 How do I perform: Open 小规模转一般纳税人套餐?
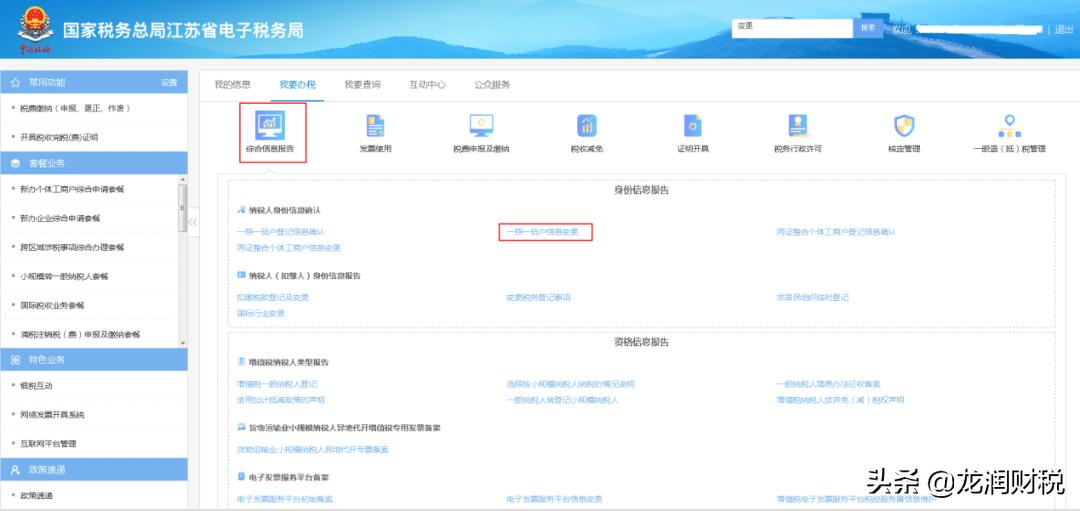[x=64, y=276]
